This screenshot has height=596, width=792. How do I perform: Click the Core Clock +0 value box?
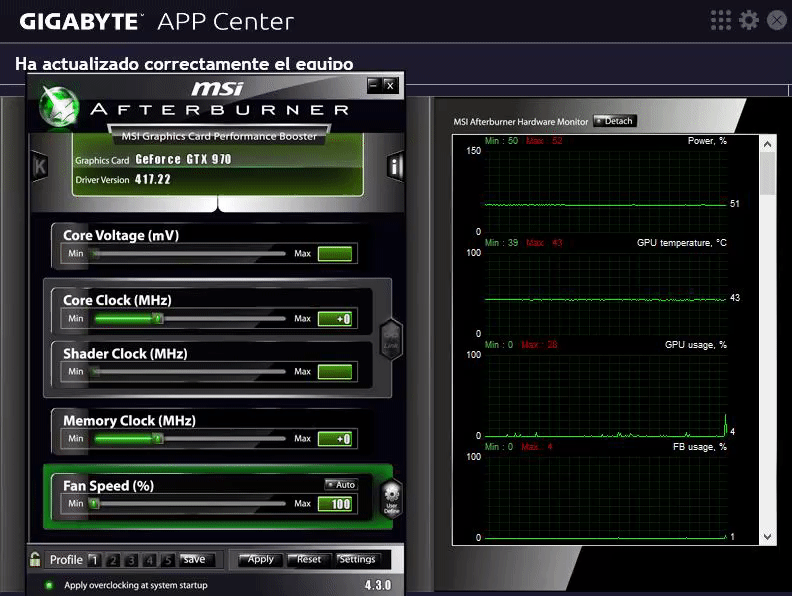click(335, 319)
